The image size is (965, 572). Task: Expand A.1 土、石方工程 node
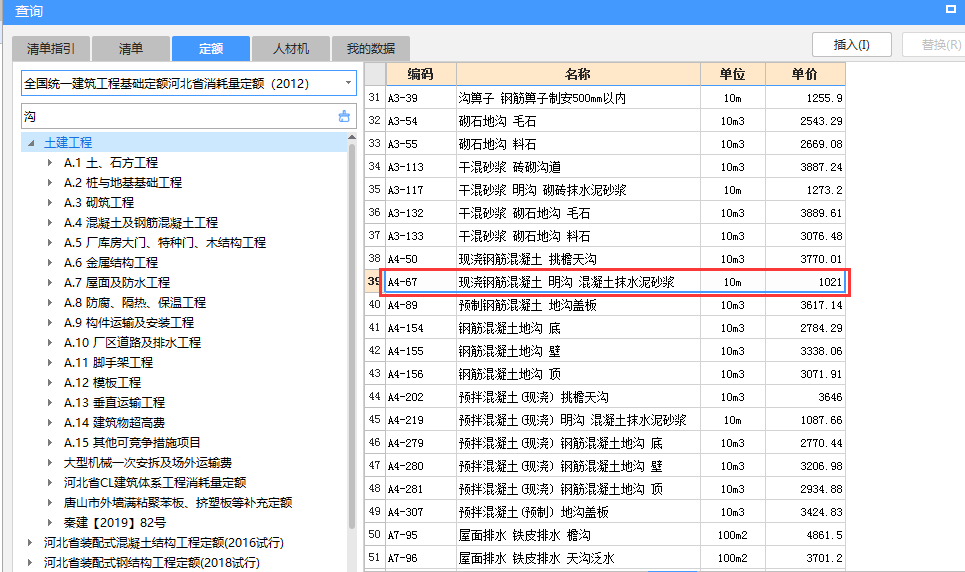[x=50, y=163]
